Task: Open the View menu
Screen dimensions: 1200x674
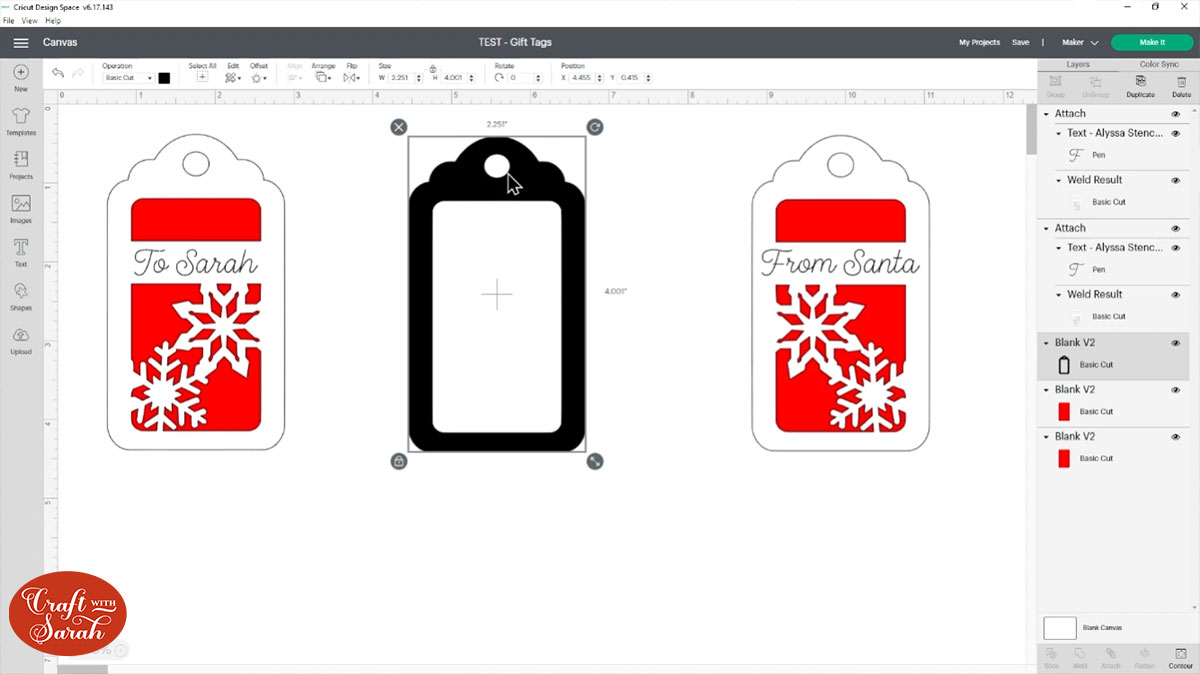Action: (x=29, y=20)
